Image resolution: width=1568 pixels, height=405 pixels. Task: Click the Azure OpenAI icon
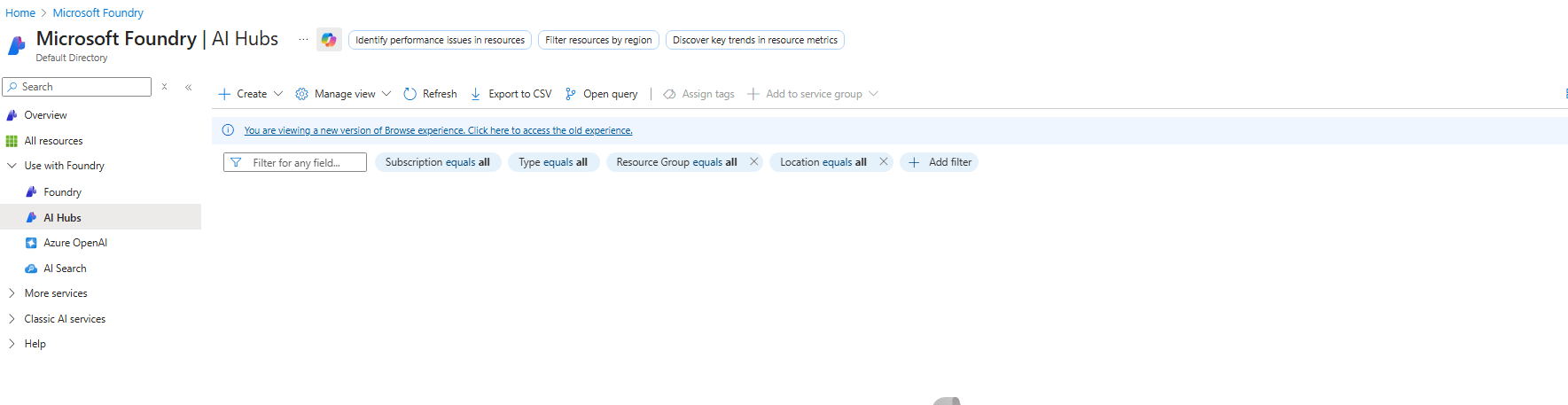click(x=31, y=243)
